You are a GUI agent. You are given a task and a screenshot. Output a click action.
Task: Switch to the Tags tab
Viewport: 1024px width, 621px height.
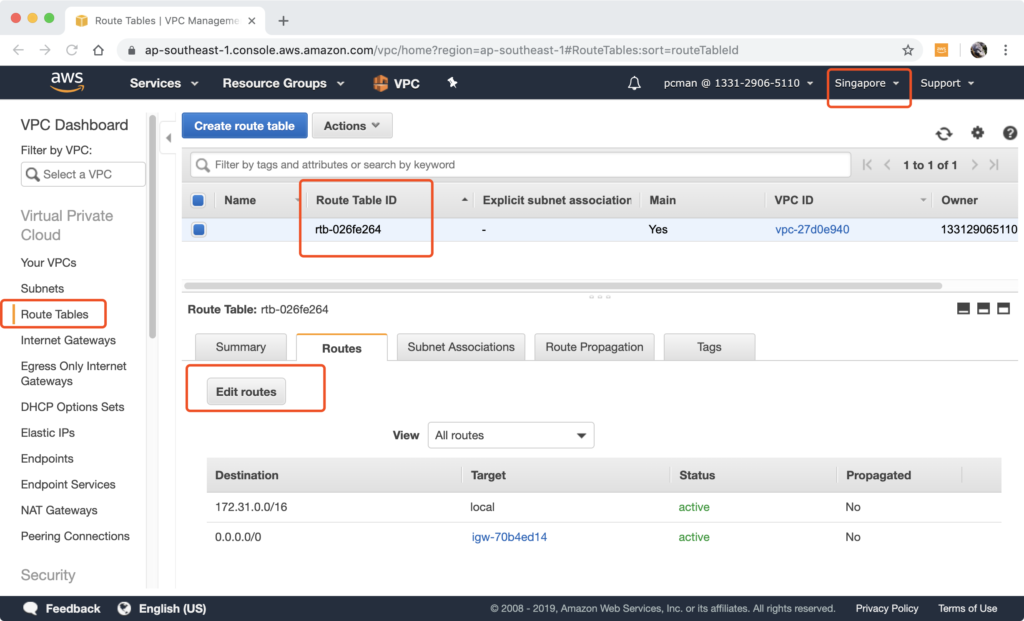709,347
